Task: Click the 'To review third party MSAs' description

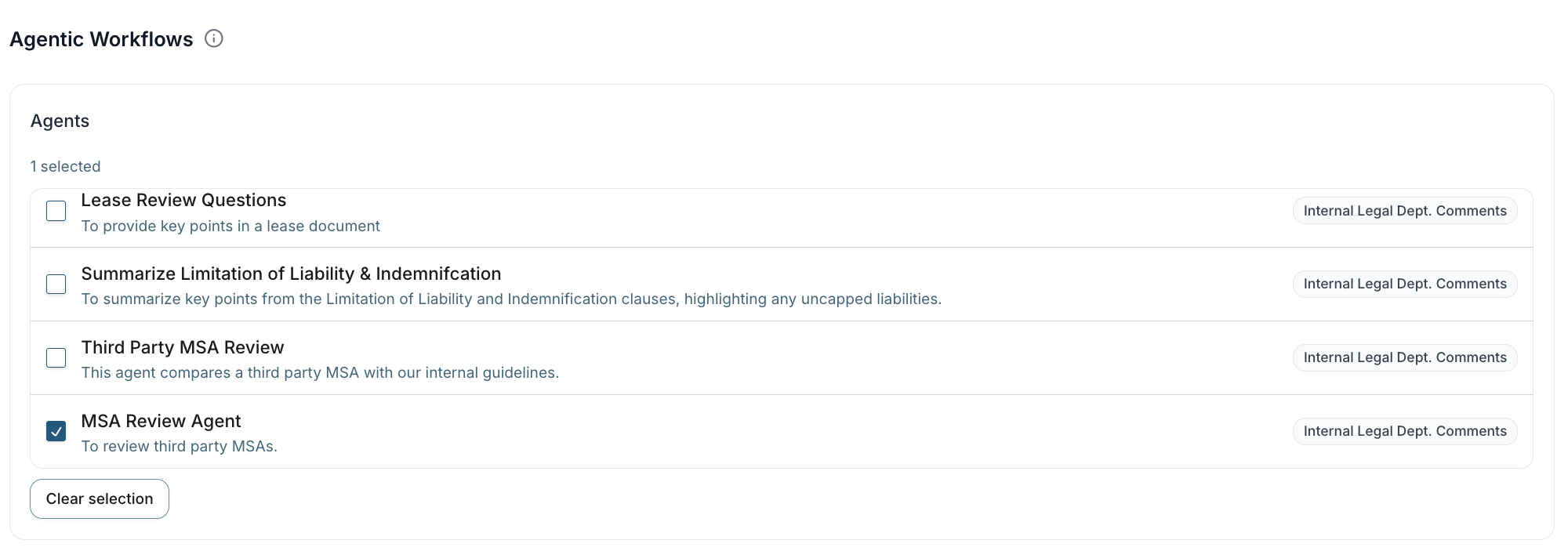Action: [x=180, y=447]
